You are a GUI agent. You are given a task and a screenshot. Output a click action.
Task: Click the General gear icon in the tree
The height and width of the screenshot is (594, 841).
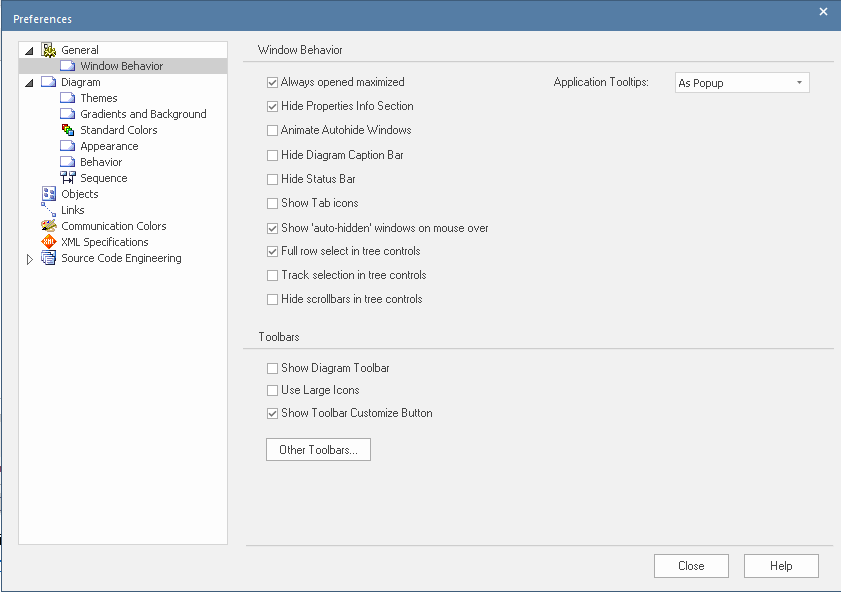coord(47,49)
